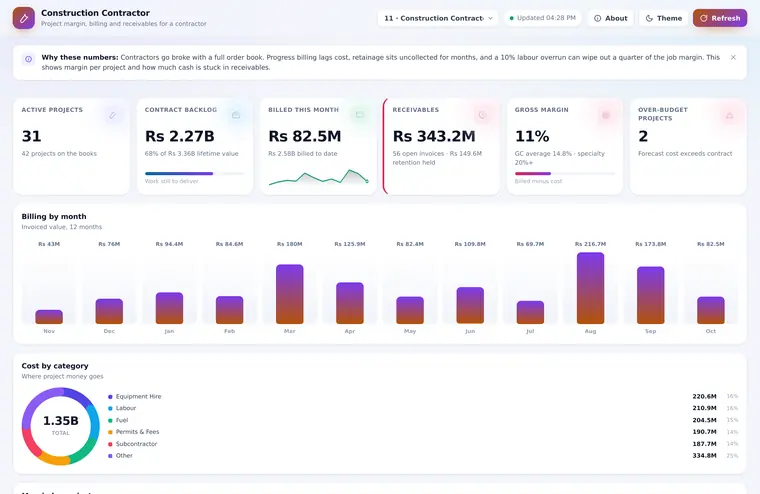Click the Subcontractor legend color dot
Screen dimensions: 760x494
coord(110,444)
